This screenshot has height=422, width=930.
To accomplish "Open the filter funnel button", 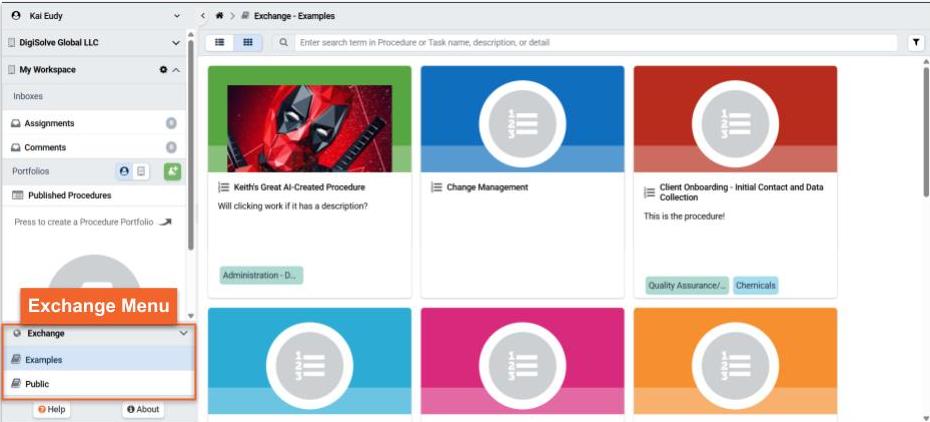I will pyautogui.click(x=916, y=43).
